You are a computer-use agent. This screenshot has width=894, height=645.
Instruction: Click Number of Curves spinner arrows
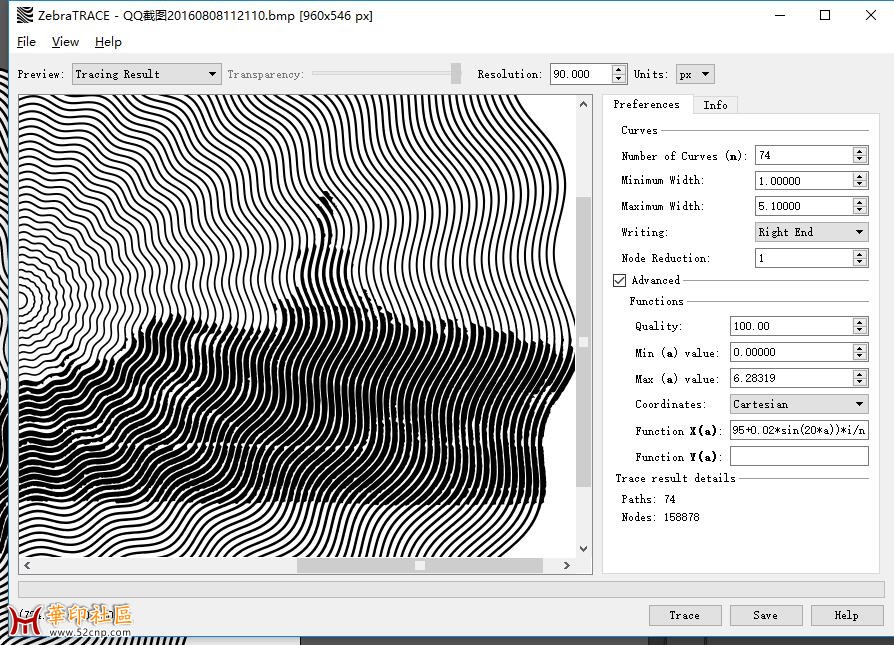tap(860, 155)
